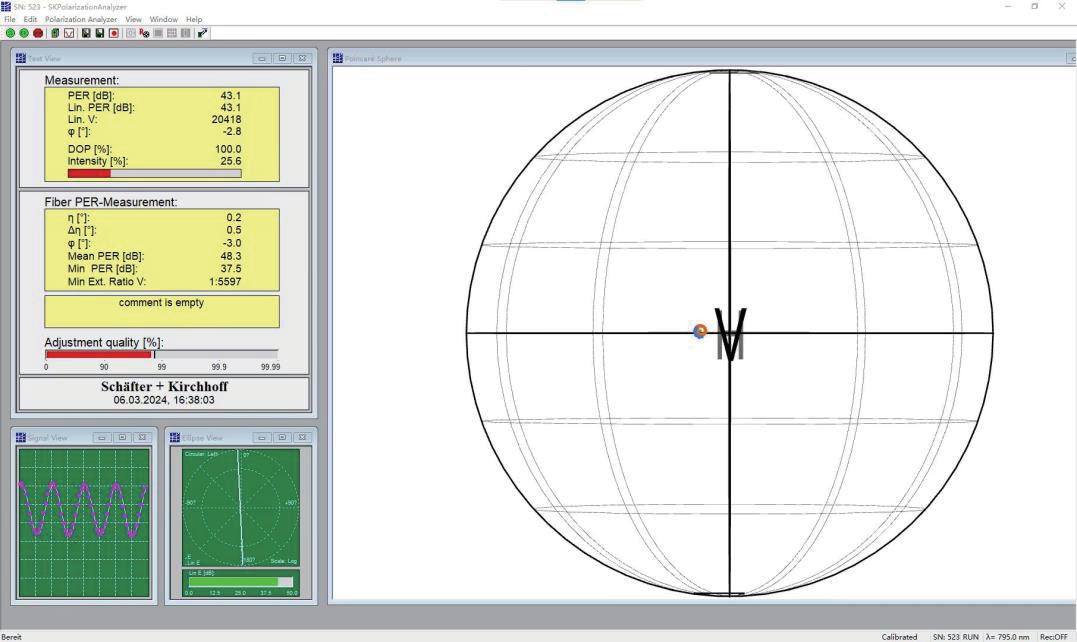This screenshot has height=642, width=1077.
Task: Open the Polarization Analyzer menu
Action: (x=80, y=19)
